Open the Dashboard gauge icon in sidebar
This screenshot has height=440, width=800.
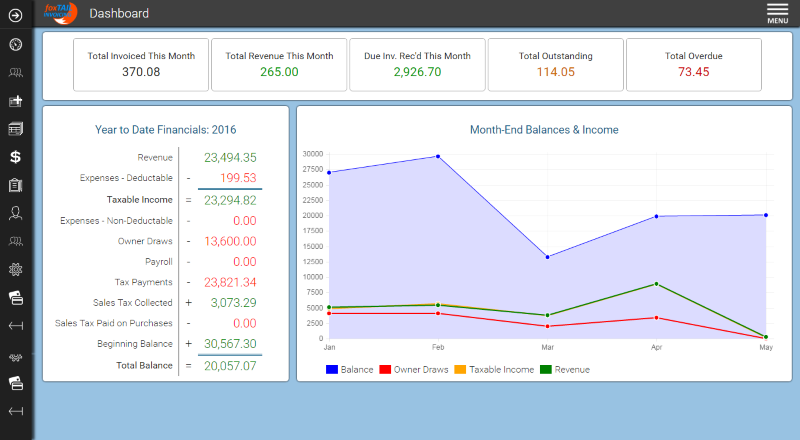pos(15,44)
